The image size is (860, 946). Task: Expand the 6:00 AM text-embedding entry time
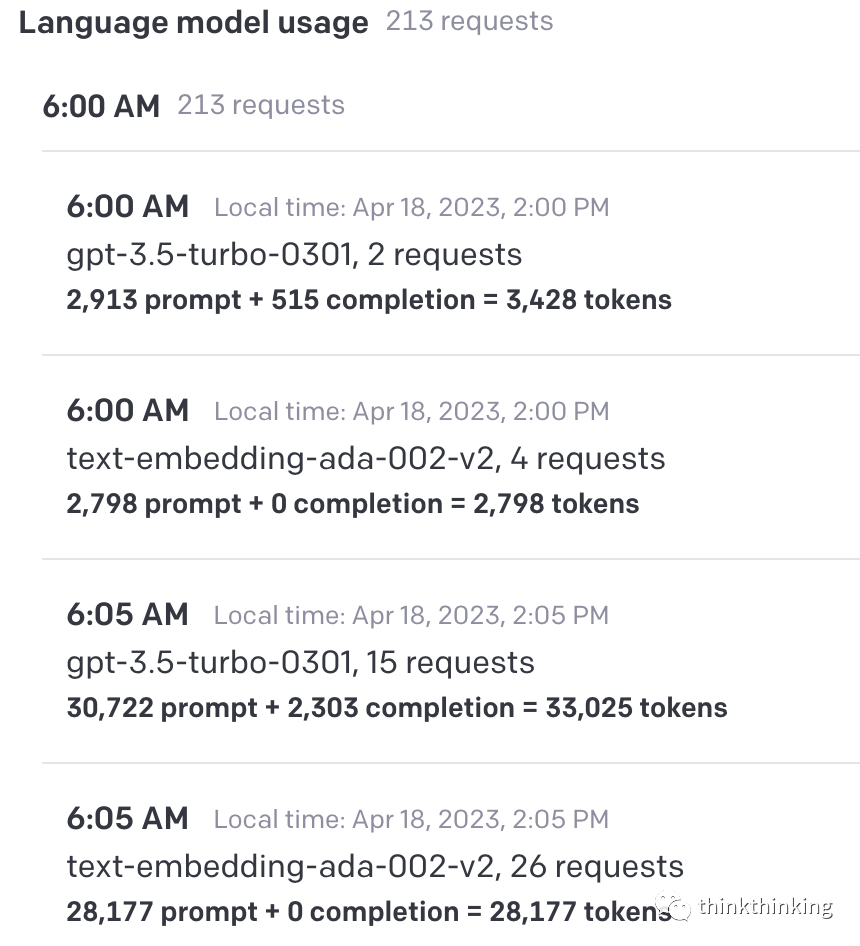coord(128,411)
